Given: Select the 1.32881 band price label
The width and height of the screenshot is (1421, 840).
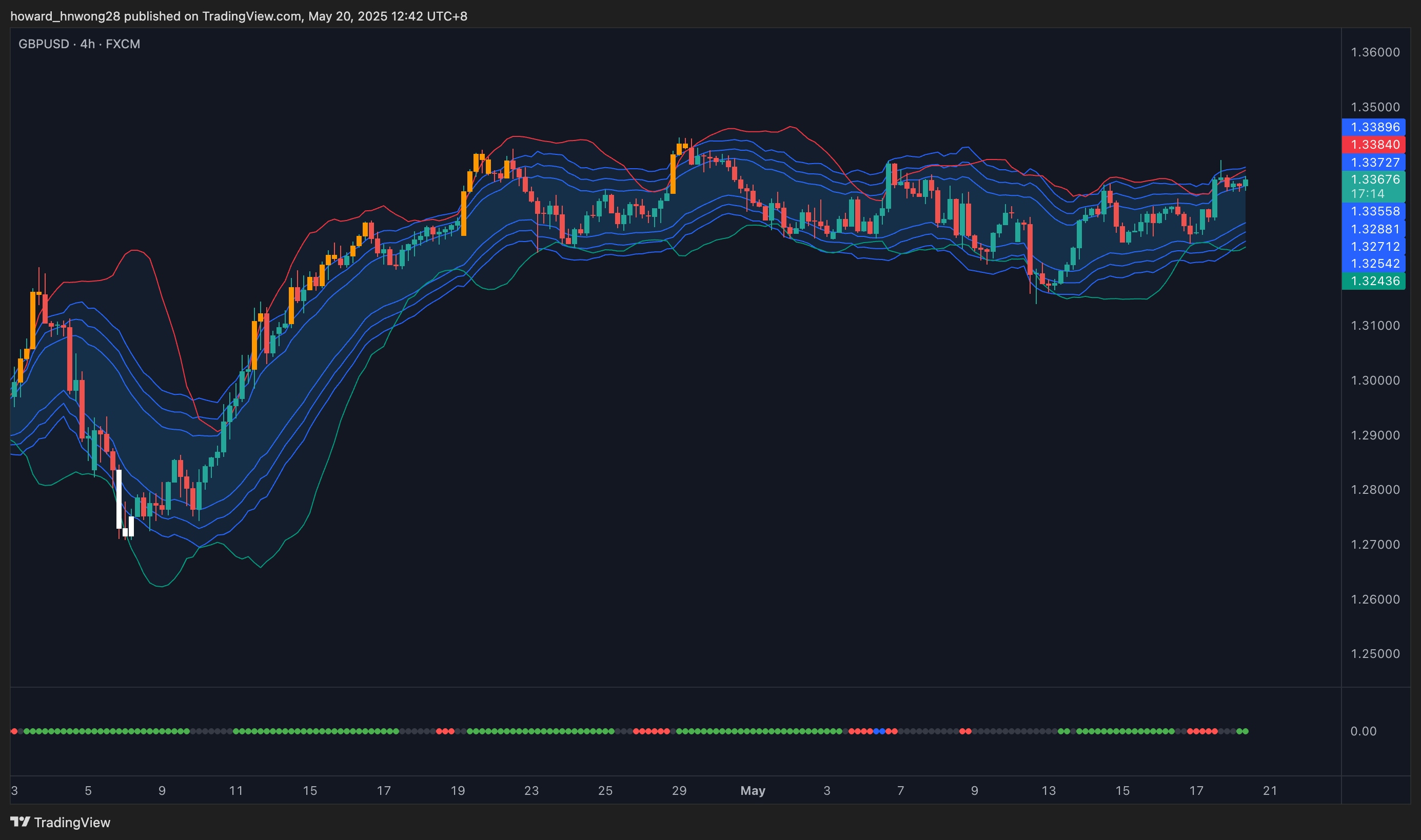Looking at the screenshot, I should click(1374, 229).
